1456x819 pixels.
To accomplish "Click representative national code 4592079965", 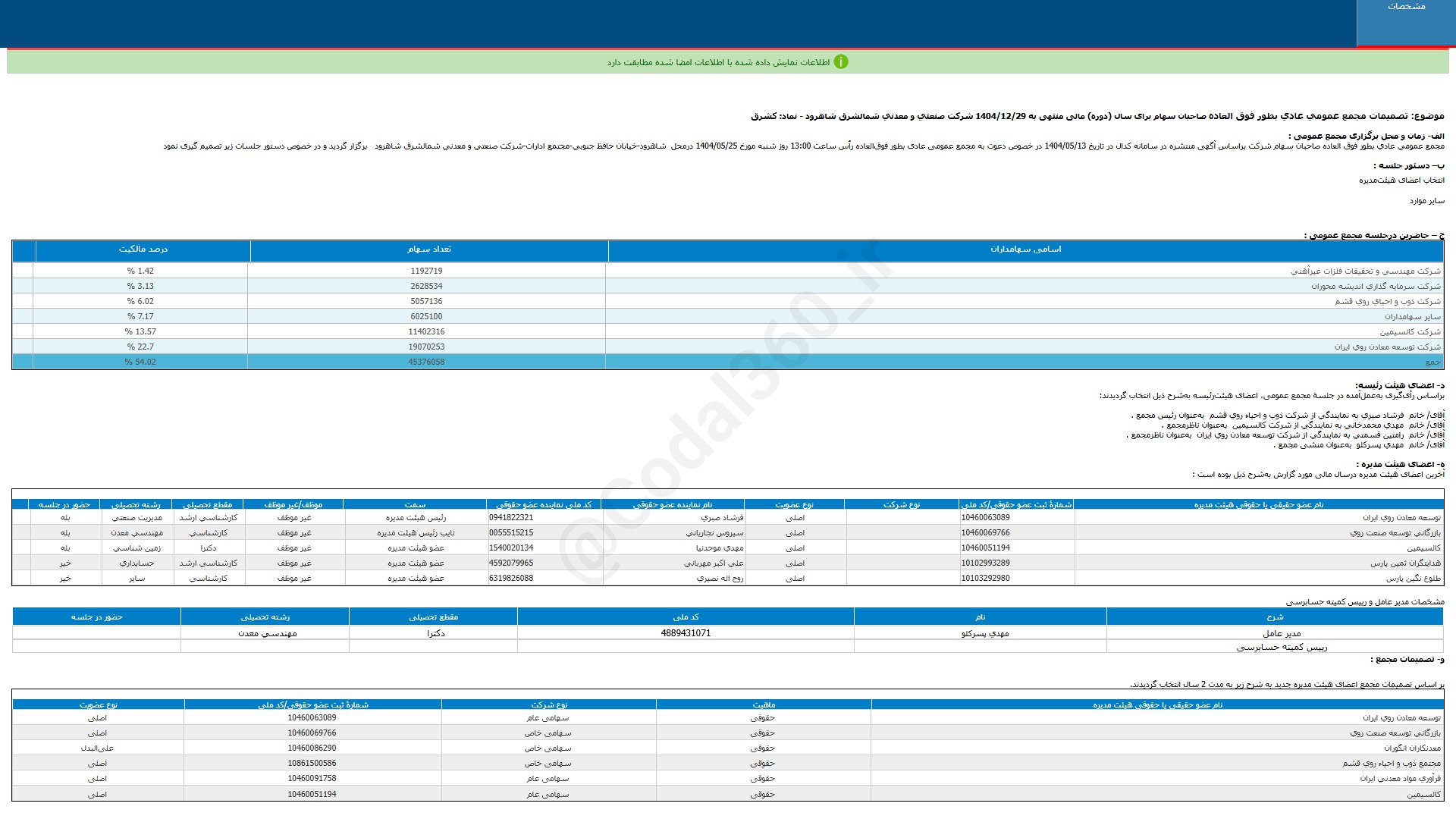I will pyautogui.click(x=511, y=563).
